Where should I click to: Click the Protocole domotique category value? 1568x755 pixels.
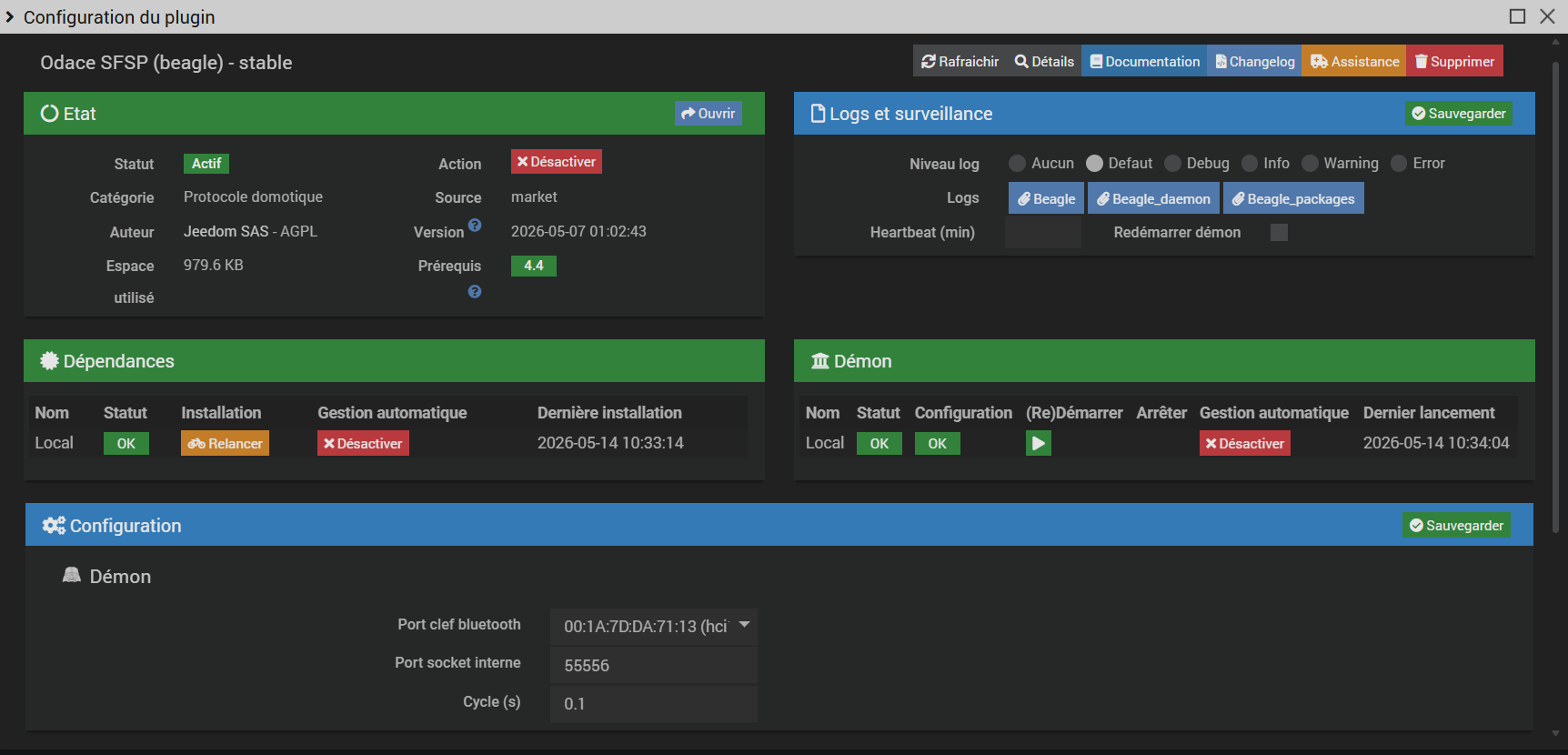coord(253,197)
